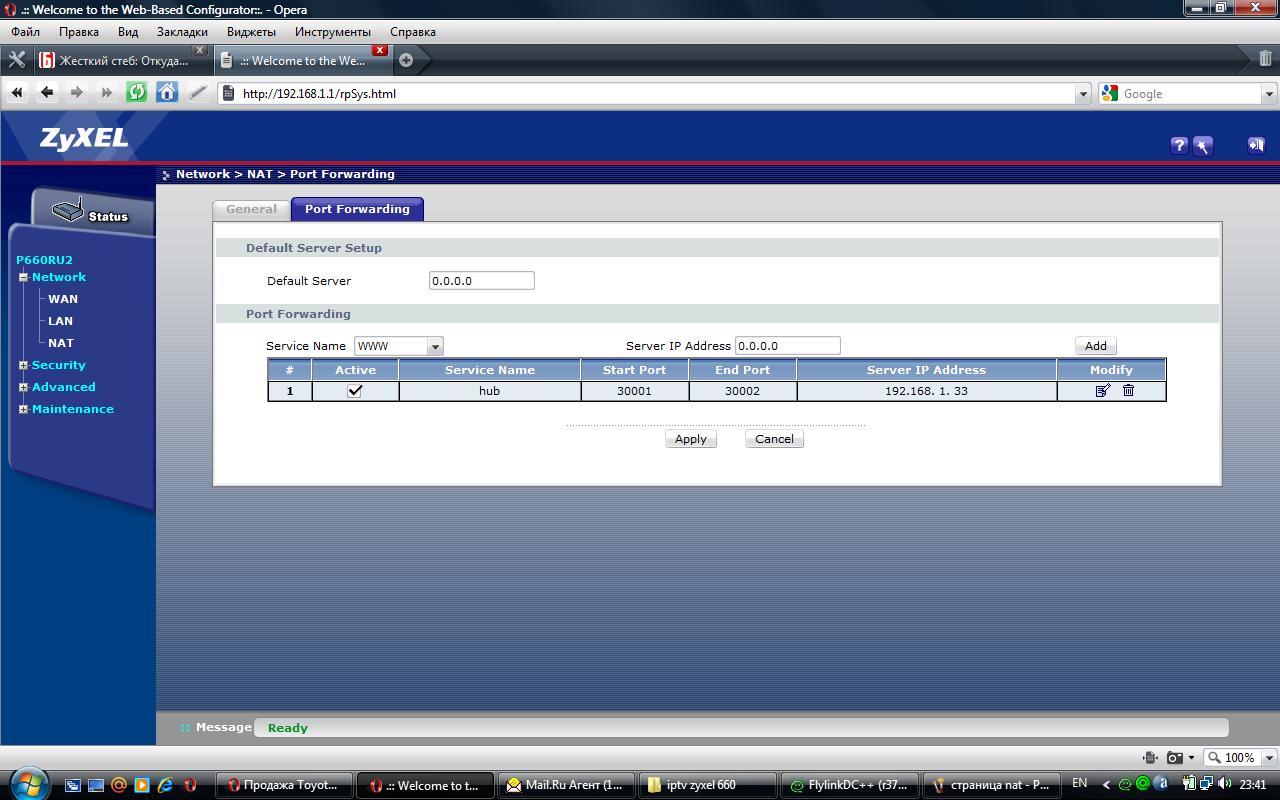The image size is (1280, 800).
Task: Open a new Opera tab
Action: click(x=406, y=60)
